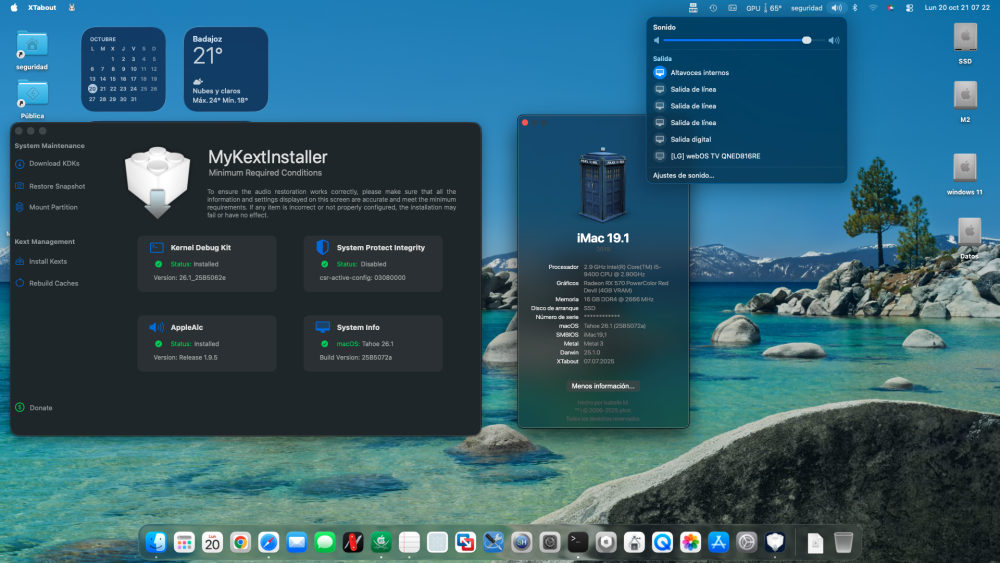Open the Trash in the Dock

843,542
